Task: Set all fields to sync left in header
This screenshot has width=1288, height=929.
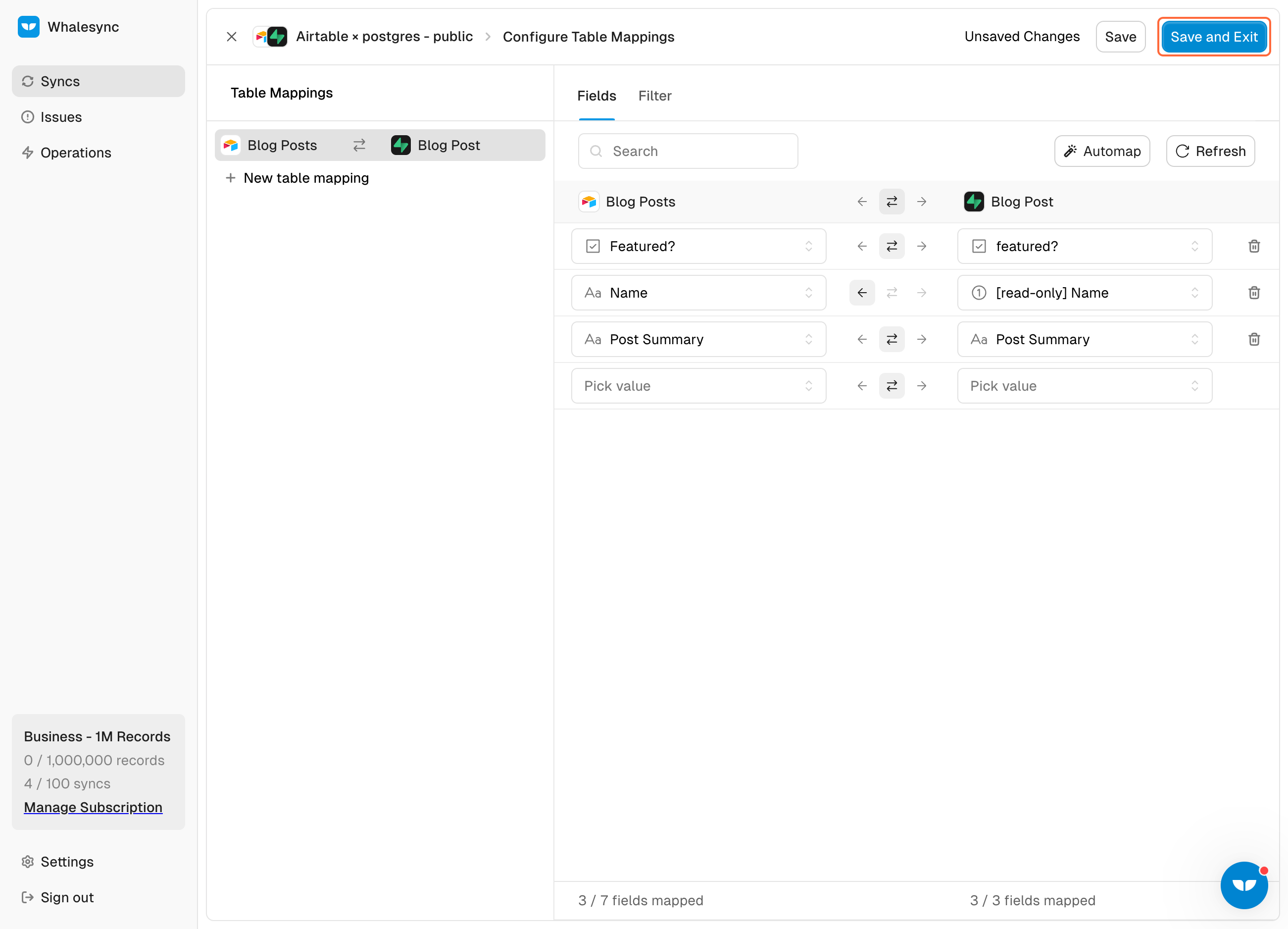Action: 862,202
